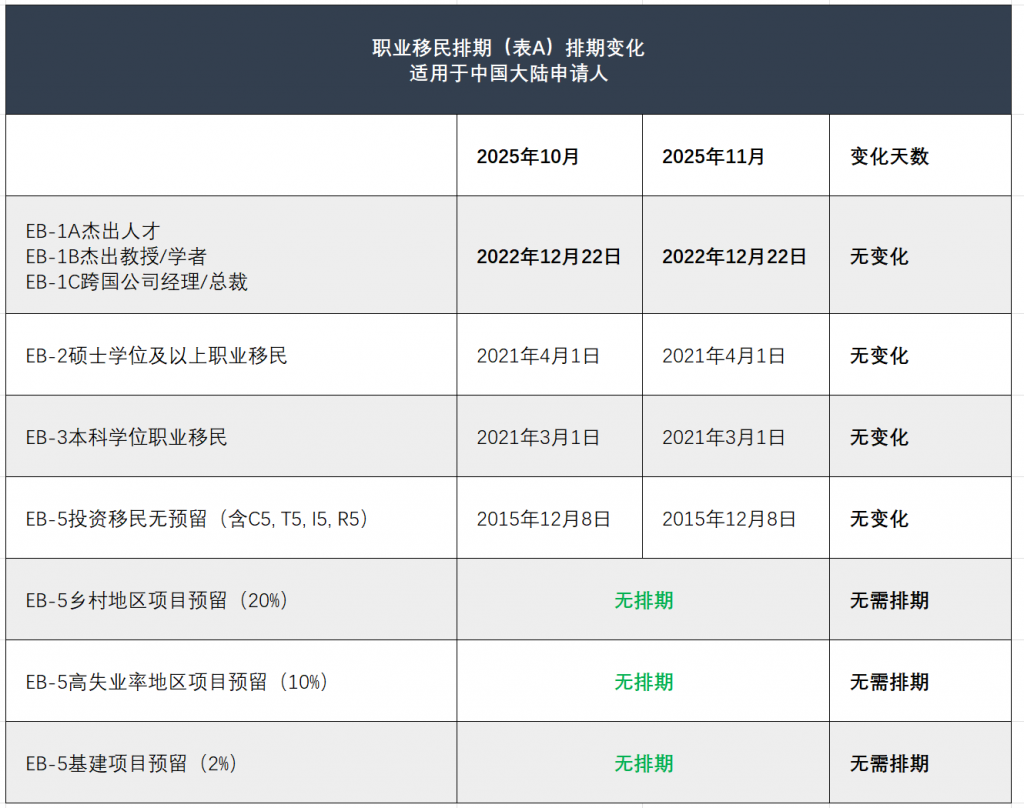1024x808 pixels.
Task: Click green 无排期 in the 基建项目 row
Action: click(643, 764)
